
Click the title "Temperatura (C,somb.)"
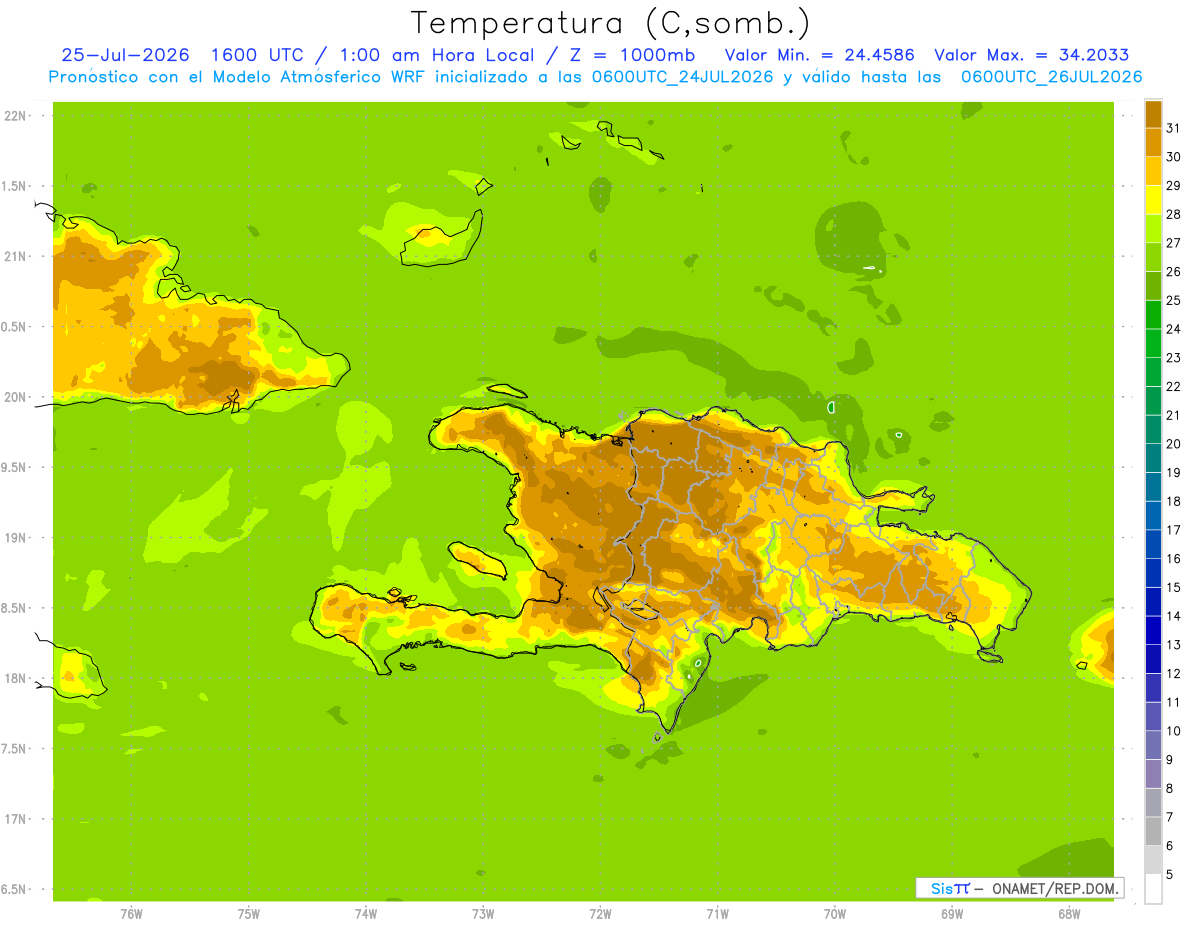tap(611, 23)
